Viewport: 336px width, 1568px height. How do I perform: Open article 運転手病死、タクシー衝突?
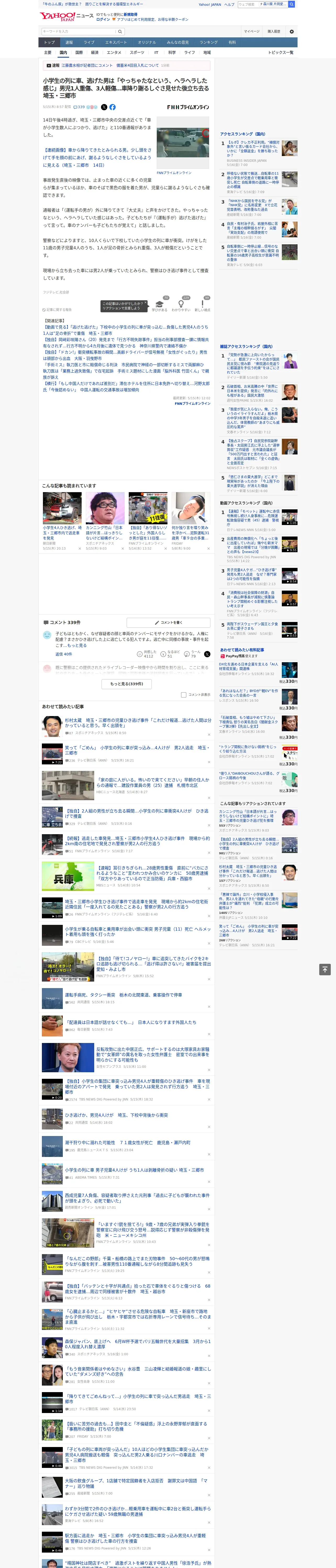point(123,995)
